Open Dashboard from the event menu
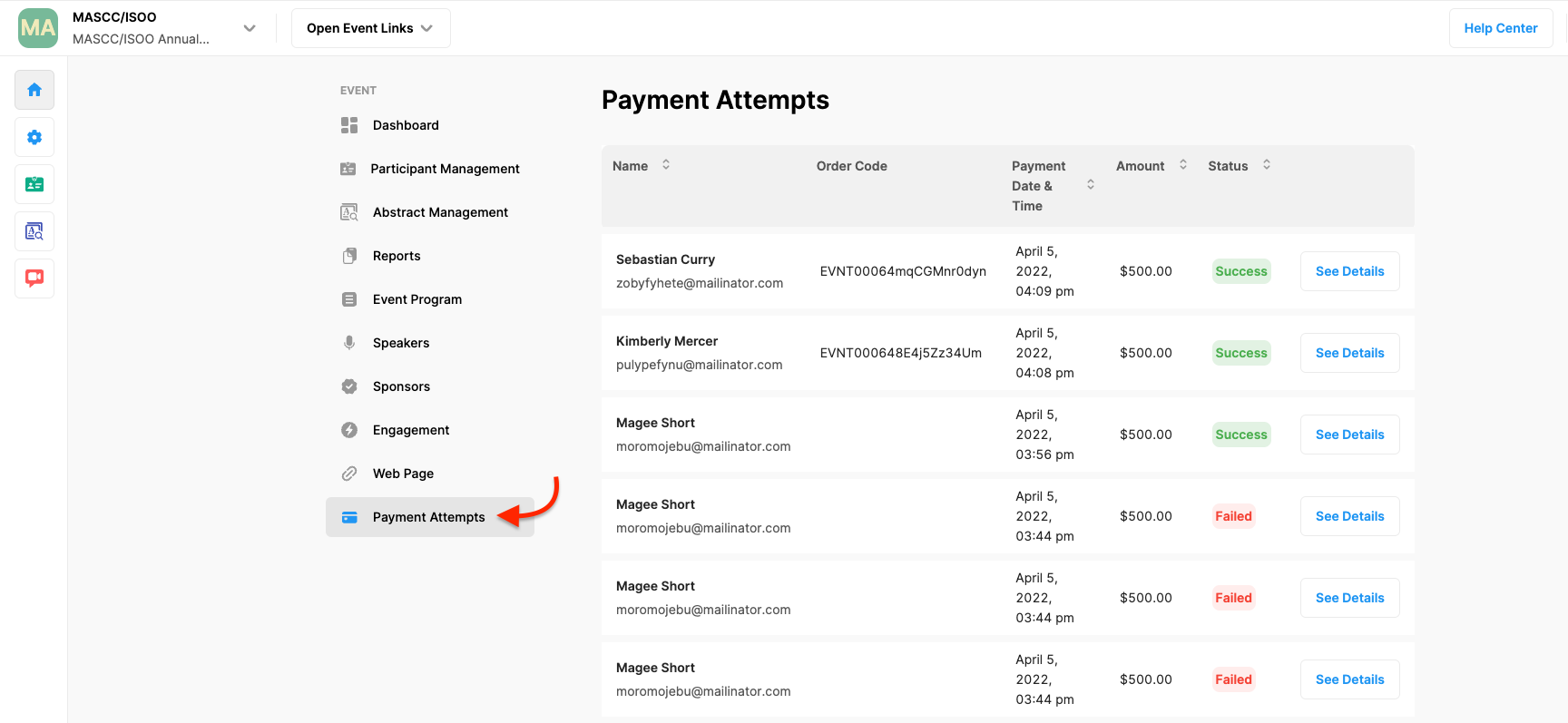The height and width of the screenshot is (723, 1568). 405,125
